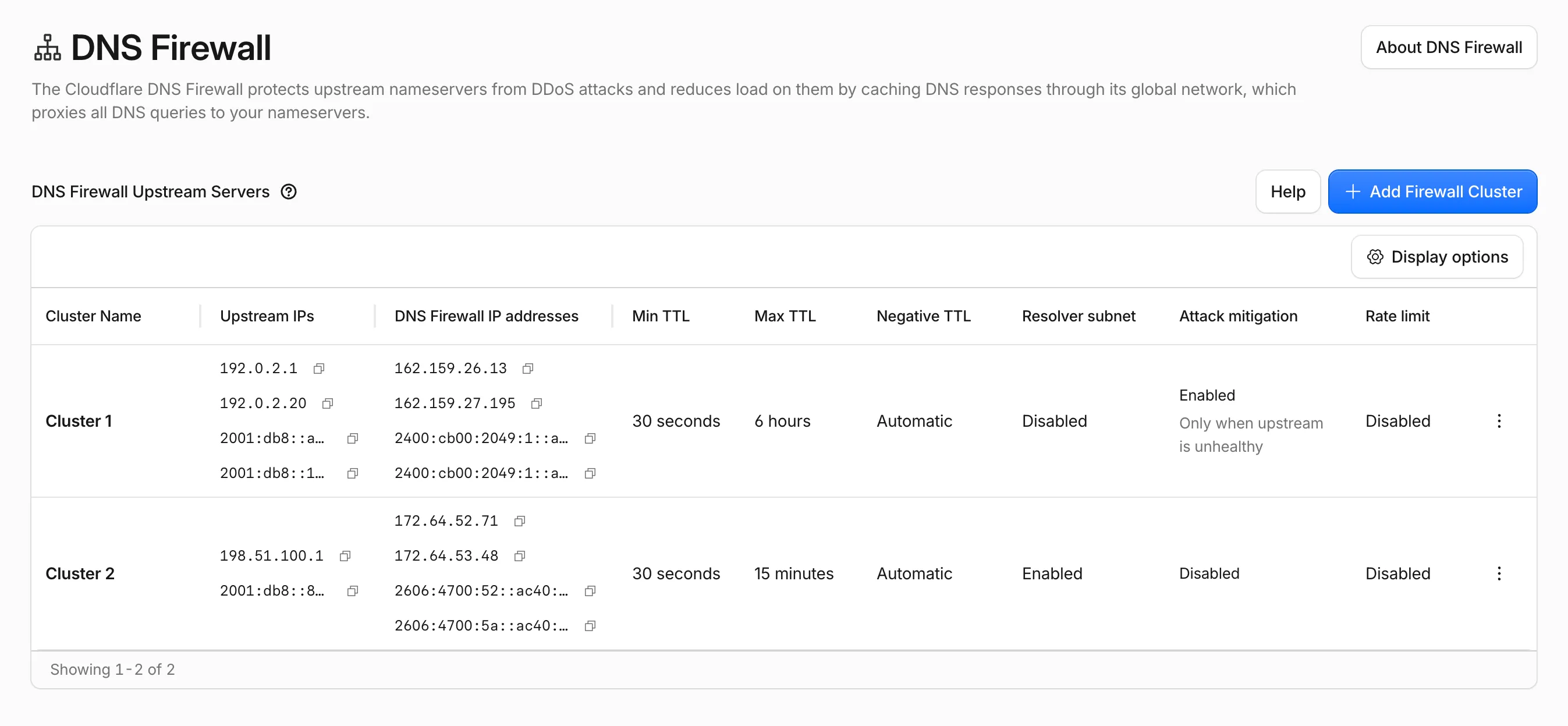Copy upstream IP 192.0.2.20
The image size is (1568, 726).
click(x=328, y=403)
